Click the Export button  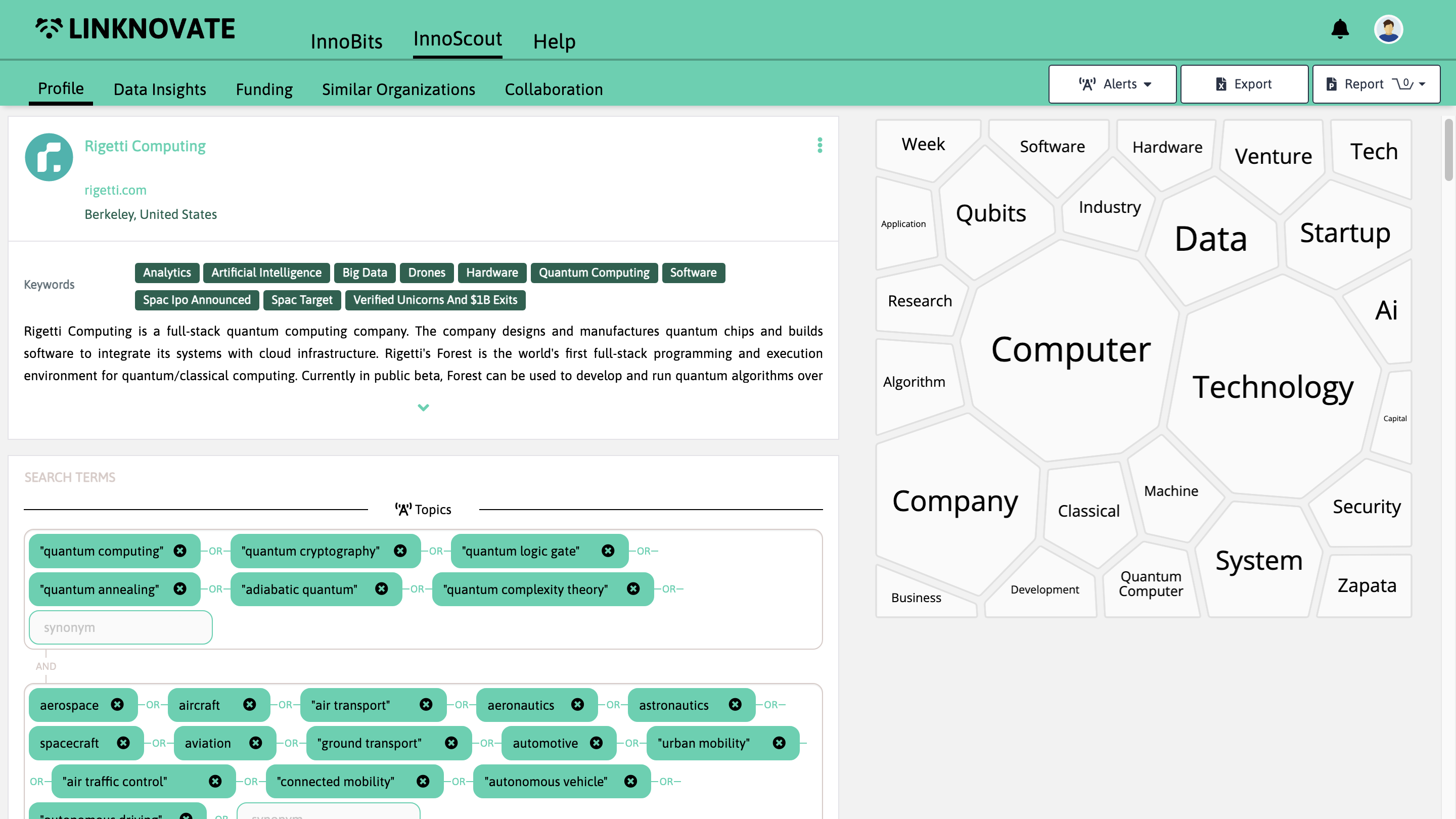pyautogui.click(x=1244, y=84)
